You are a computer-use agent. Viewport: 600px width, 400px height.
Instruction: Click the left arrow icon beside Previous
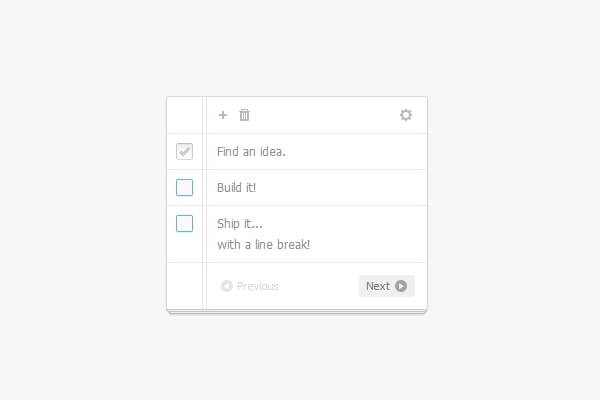point(227,286)
